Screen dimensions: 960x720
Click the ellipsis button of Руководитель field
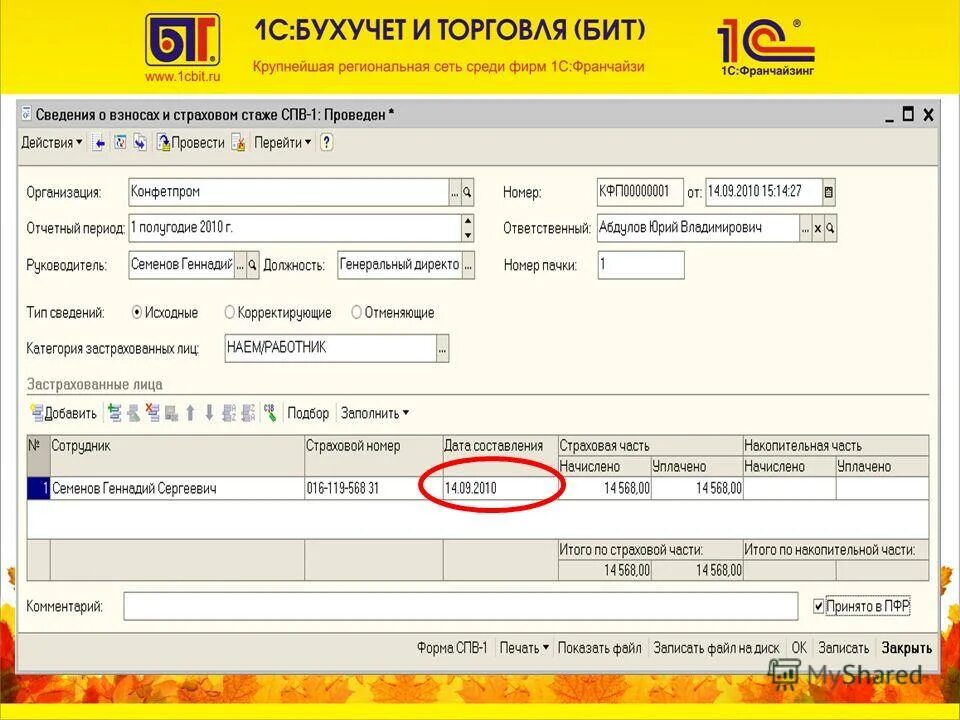click(240, 265)
